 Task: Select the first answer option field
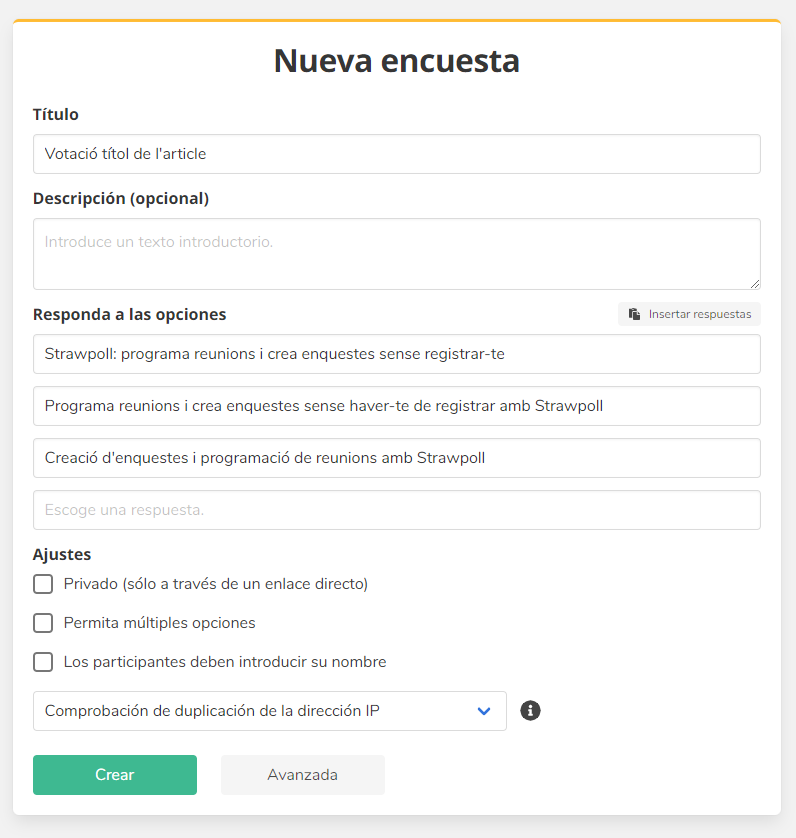396,354
